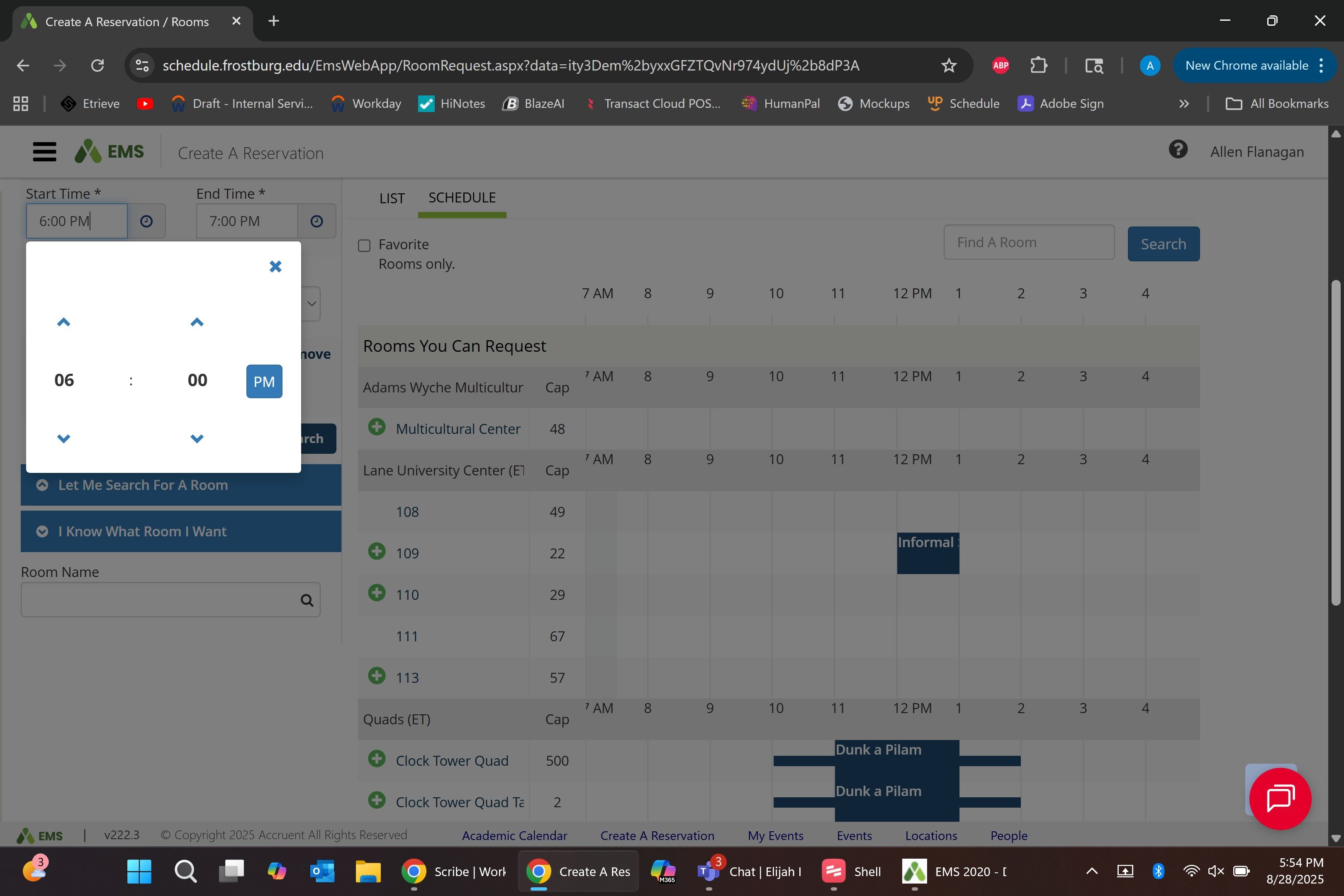Increase the hour with up arrow
Screen dimensions: 1344x896
pyautogui.click(x=63, y=322)
